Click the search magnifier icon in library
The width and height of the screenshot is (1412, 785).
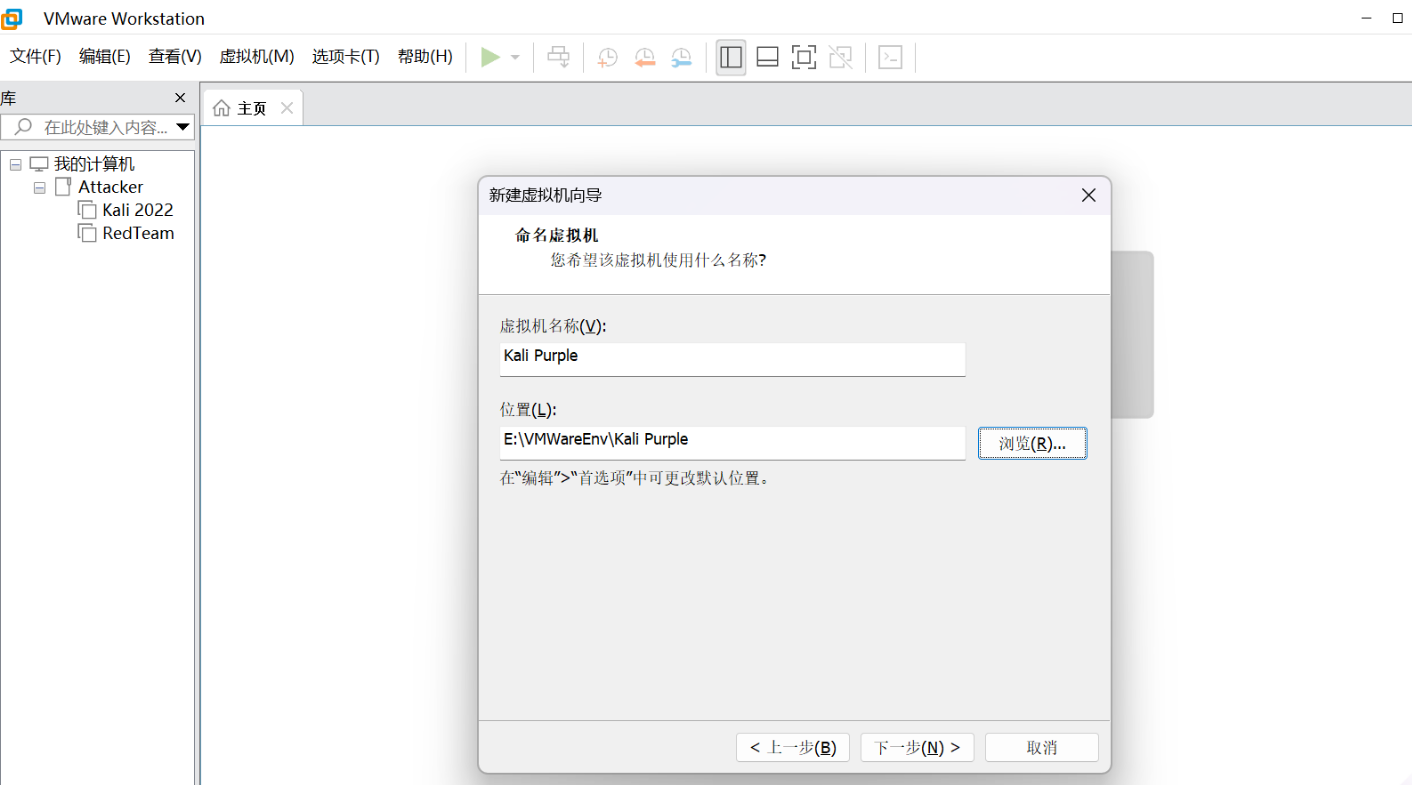tap(23, 127)
